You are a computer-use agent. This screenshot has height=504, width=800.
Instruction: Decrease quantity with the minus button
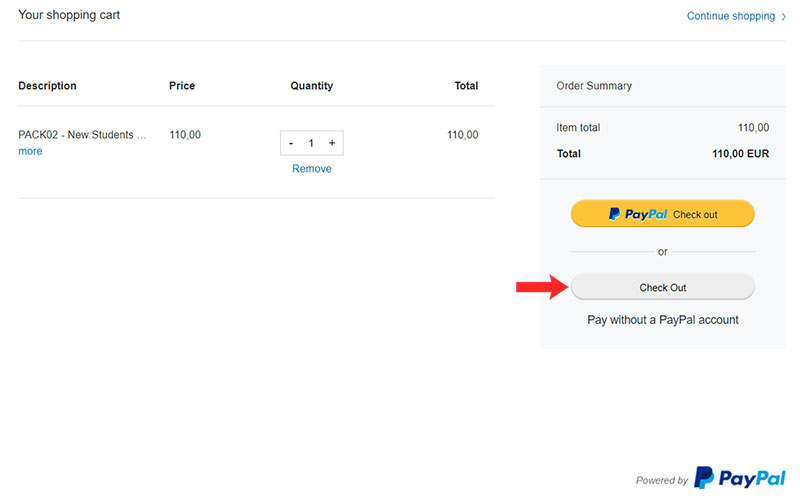coord(291,143)
